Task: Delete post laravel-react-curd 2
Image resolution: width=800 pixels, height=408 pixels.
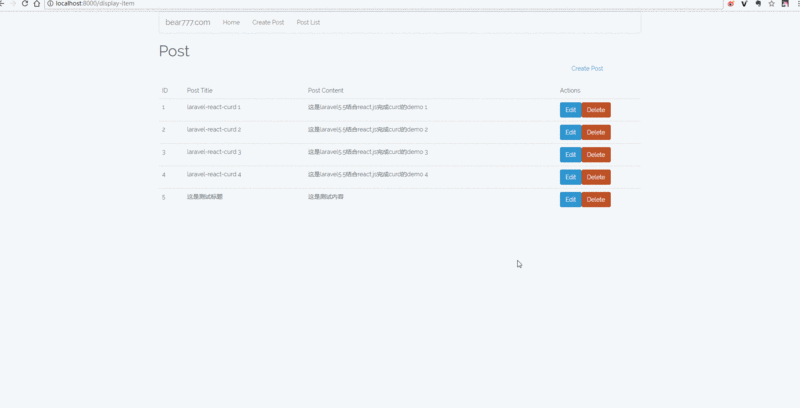Action: tap(596, 132)
